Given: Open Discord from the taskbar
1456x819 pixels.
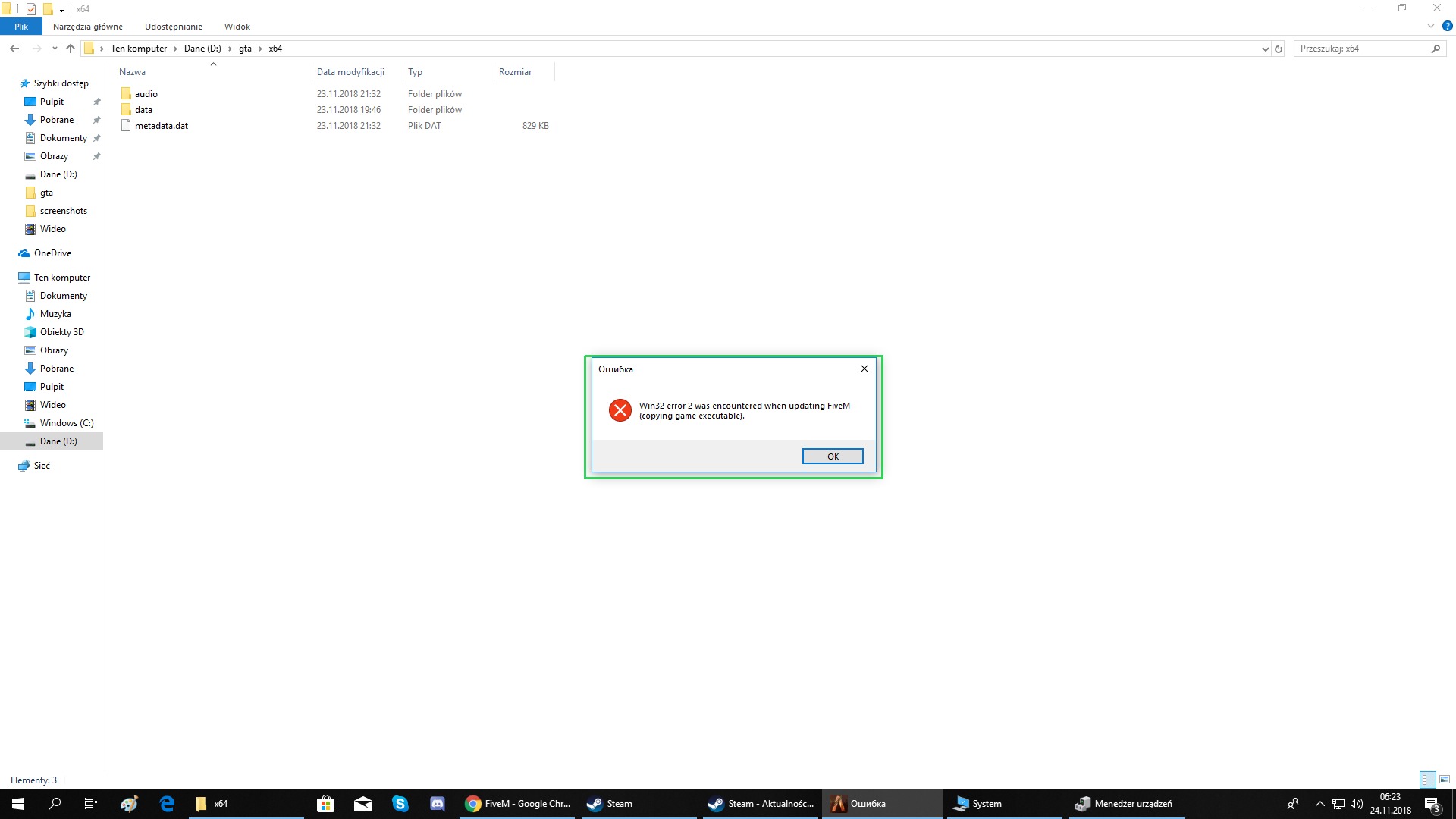Looking at the screenshot, I should tap(438, 803).
